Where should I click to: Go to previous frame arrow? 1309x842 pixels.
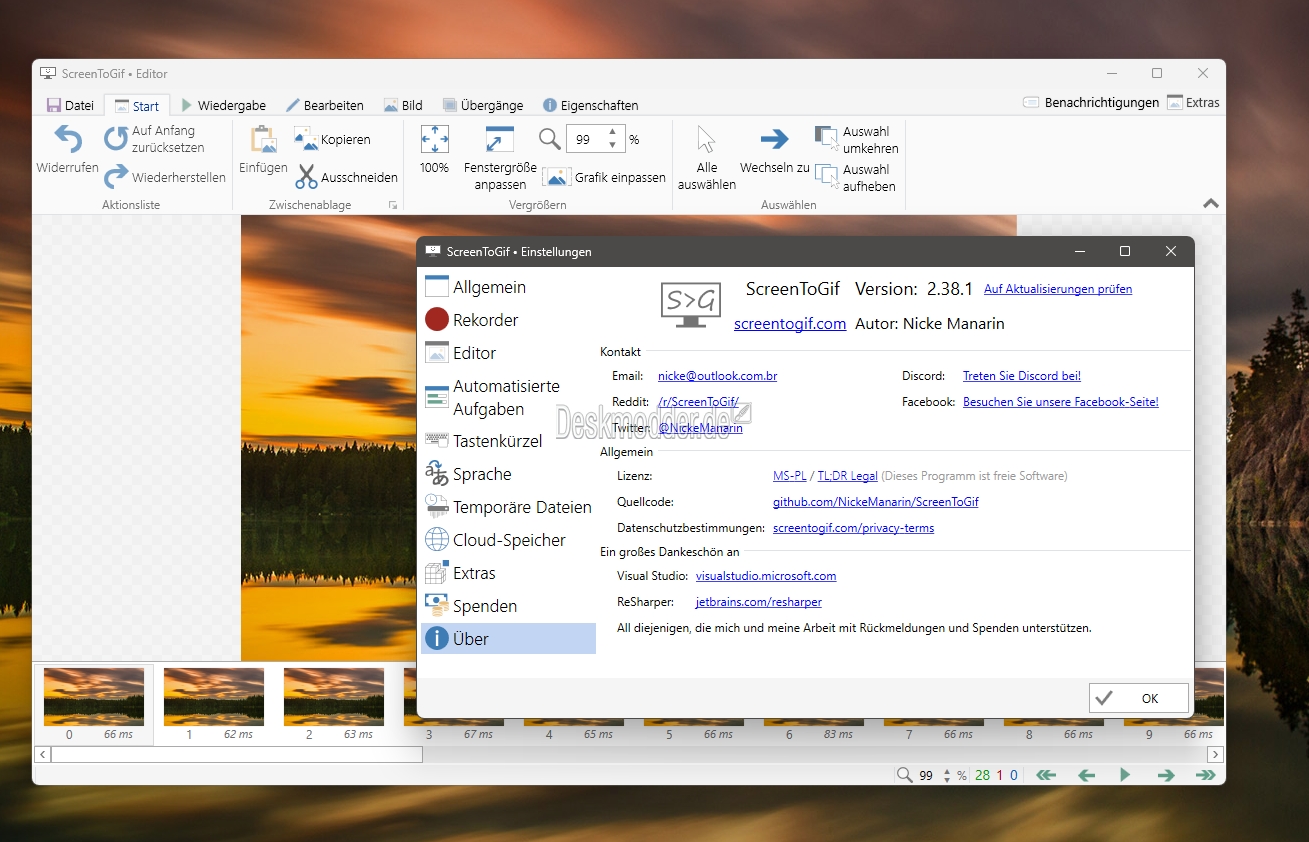click(x=1086, y=775)
